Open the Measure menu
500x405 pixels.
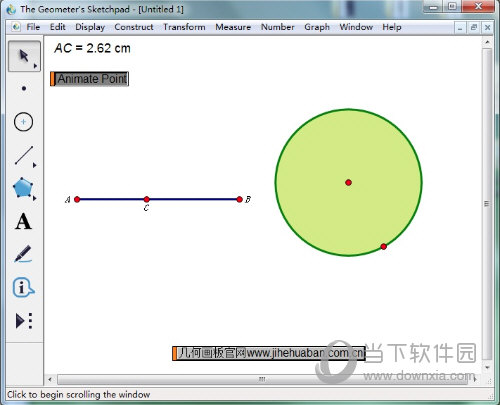pyautogui.click(x=233, y=27)
